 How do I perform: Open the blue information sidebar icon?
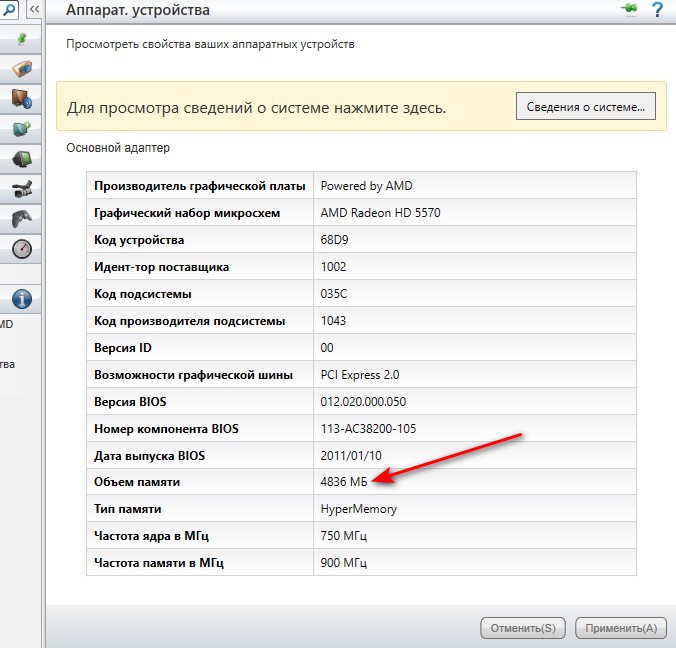point(22,299)
